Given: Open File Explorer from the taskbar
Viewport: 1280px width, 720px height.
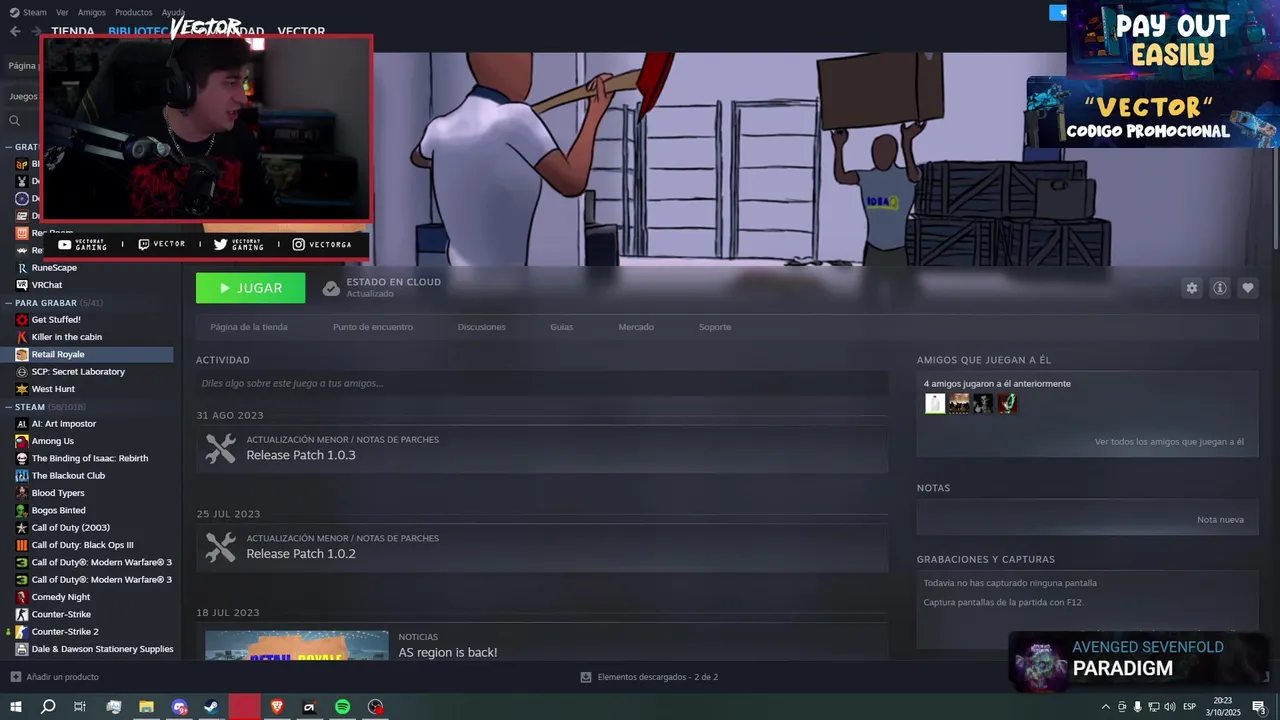Looking at the screenshot, I should point(146,707).
